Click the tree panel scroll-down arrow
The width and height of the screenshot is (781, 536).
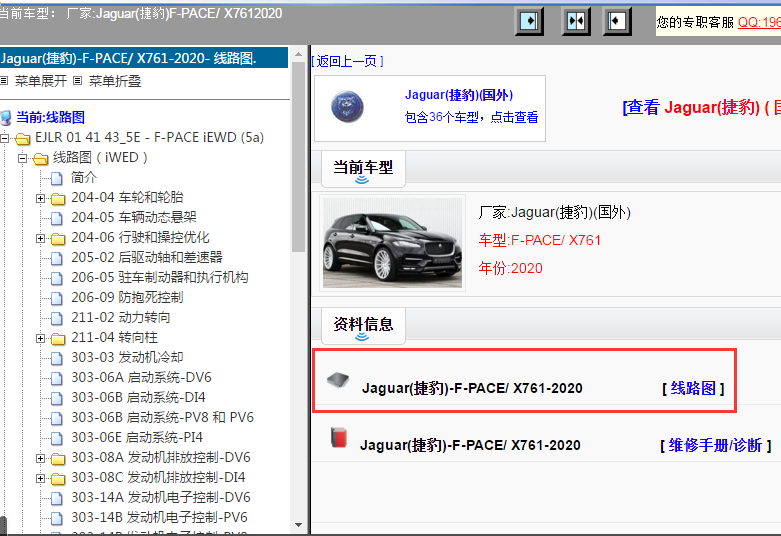point(298,525)
